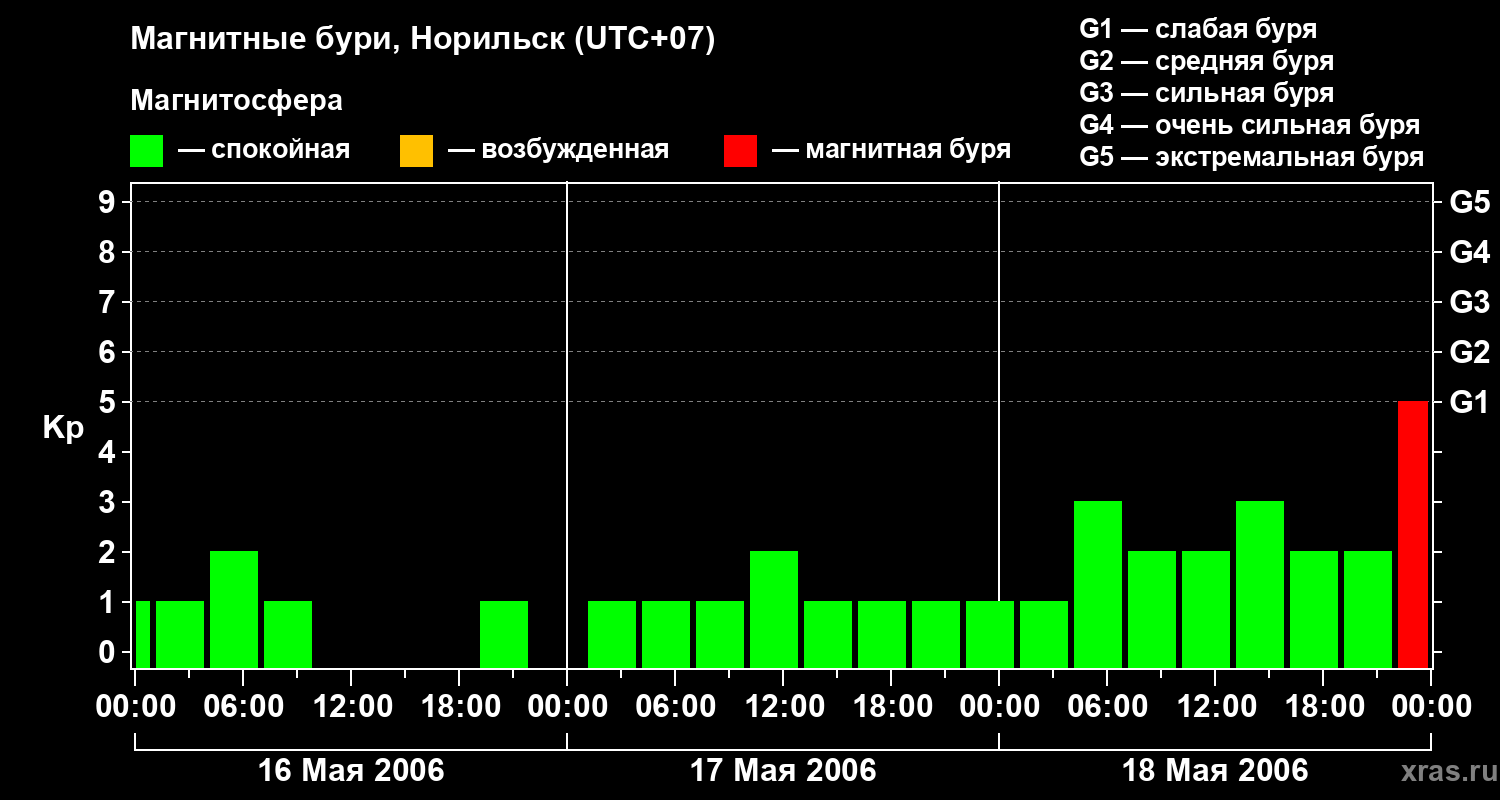
Task: Click the '06:00' tick label for 17 Мая
Action: 675,707
